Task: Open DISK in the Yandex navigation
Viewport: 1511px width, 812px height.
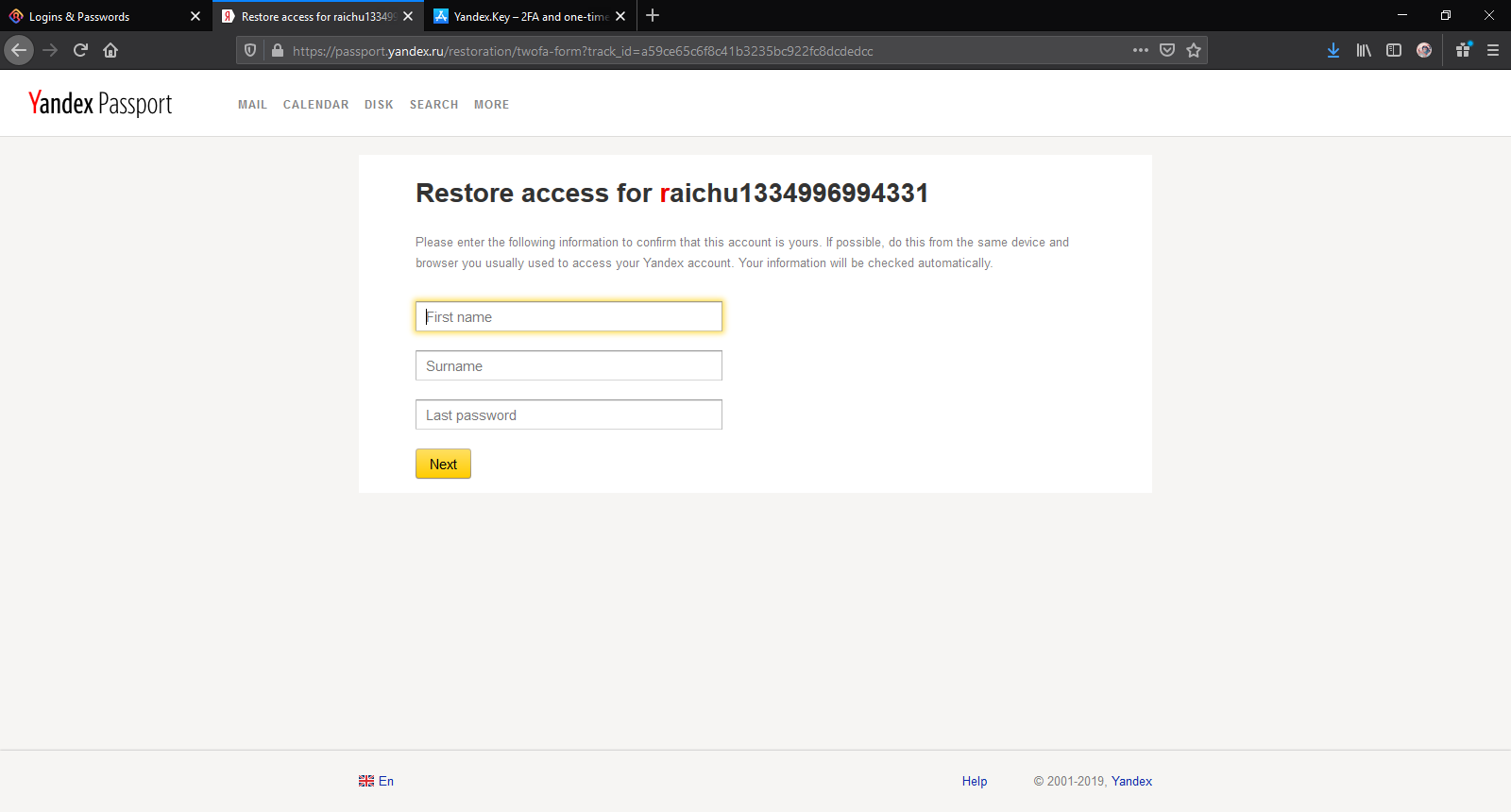Action: tap(379, 105)
